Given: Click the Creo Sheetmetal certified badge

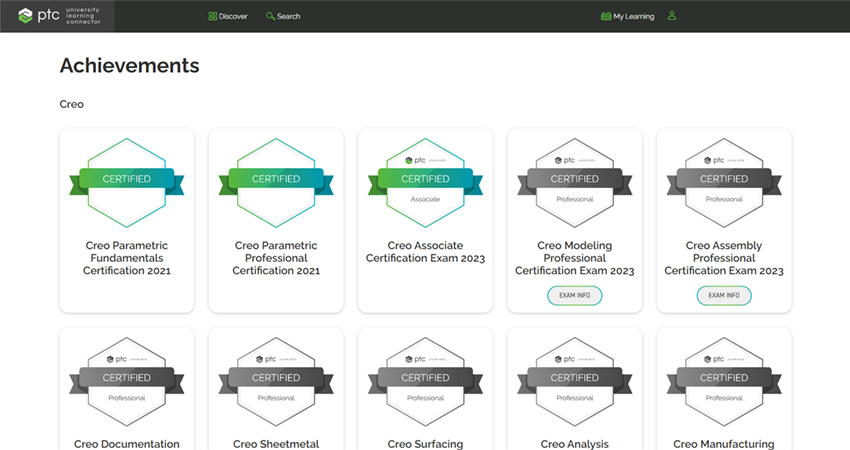Looking at the screenshot, I should click(x=275, y=380).
